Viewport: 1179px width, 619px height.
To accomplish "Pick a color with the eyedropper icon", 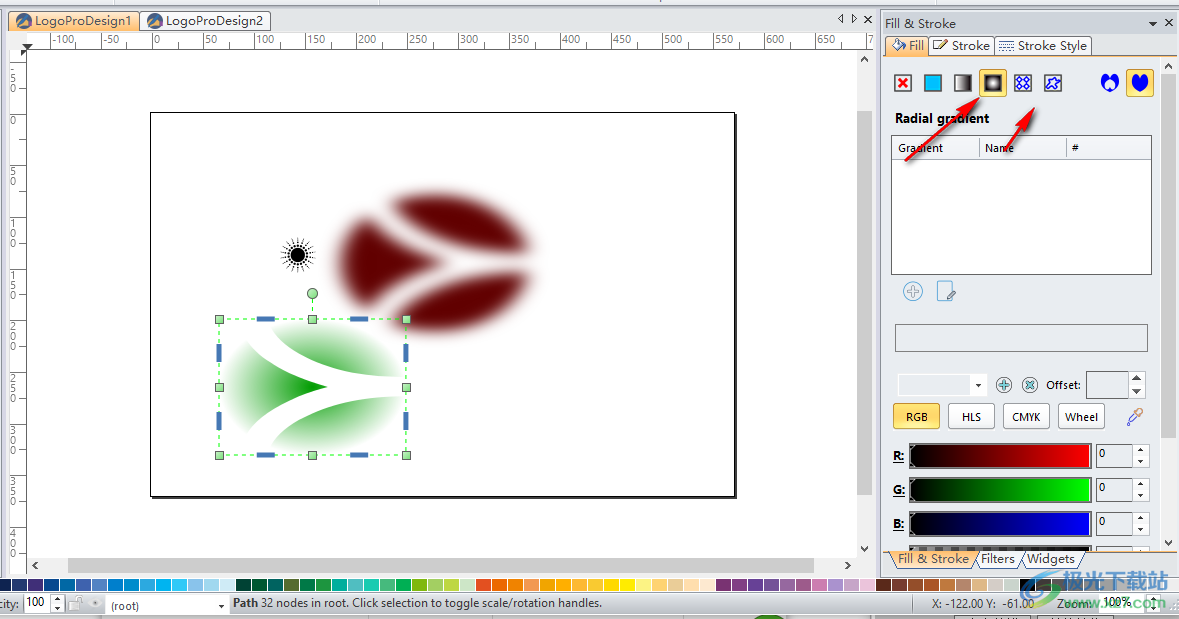I will [x=1134, y=415].
